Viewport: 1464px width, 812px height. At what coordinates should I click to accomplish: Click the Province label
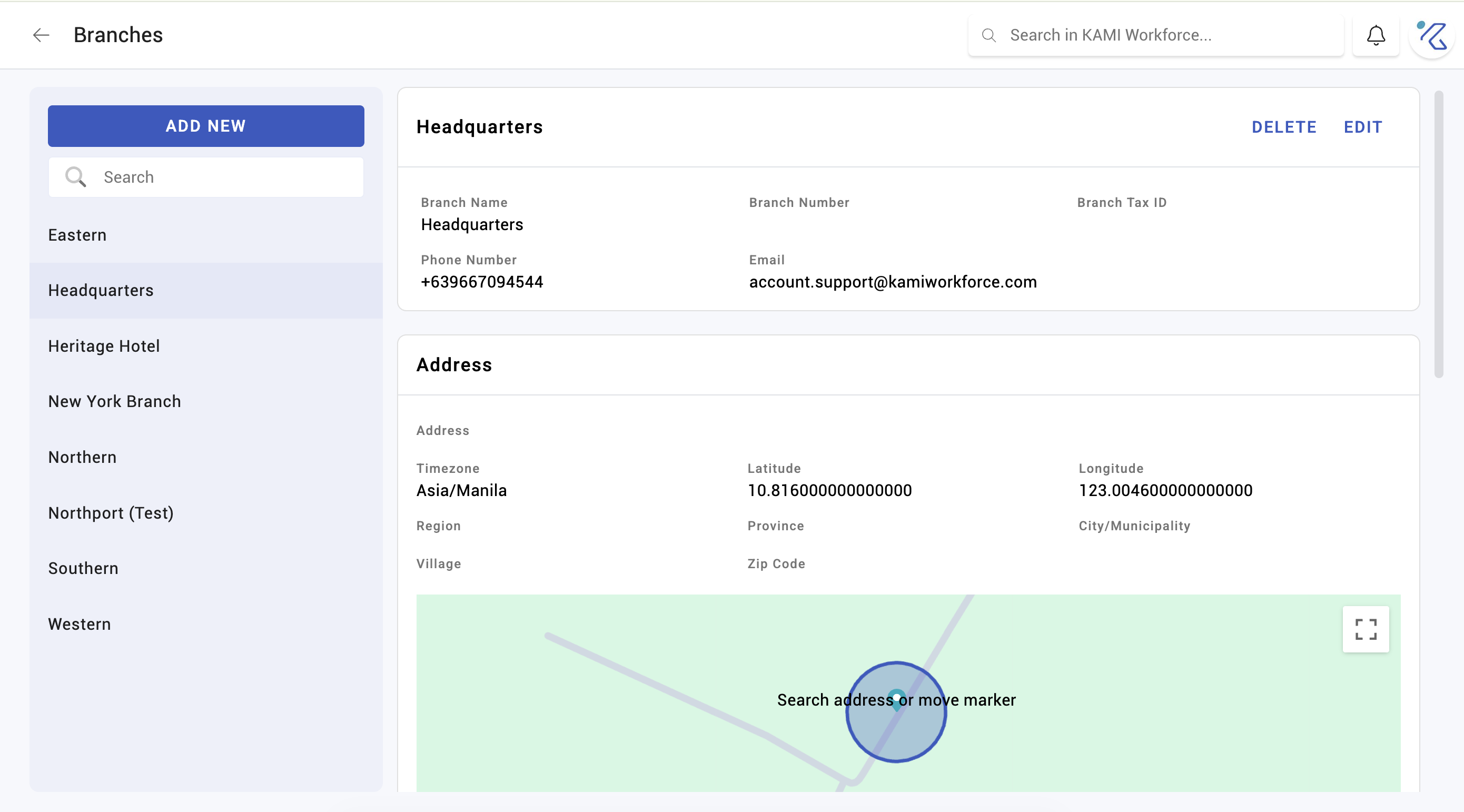click(775, 526)
